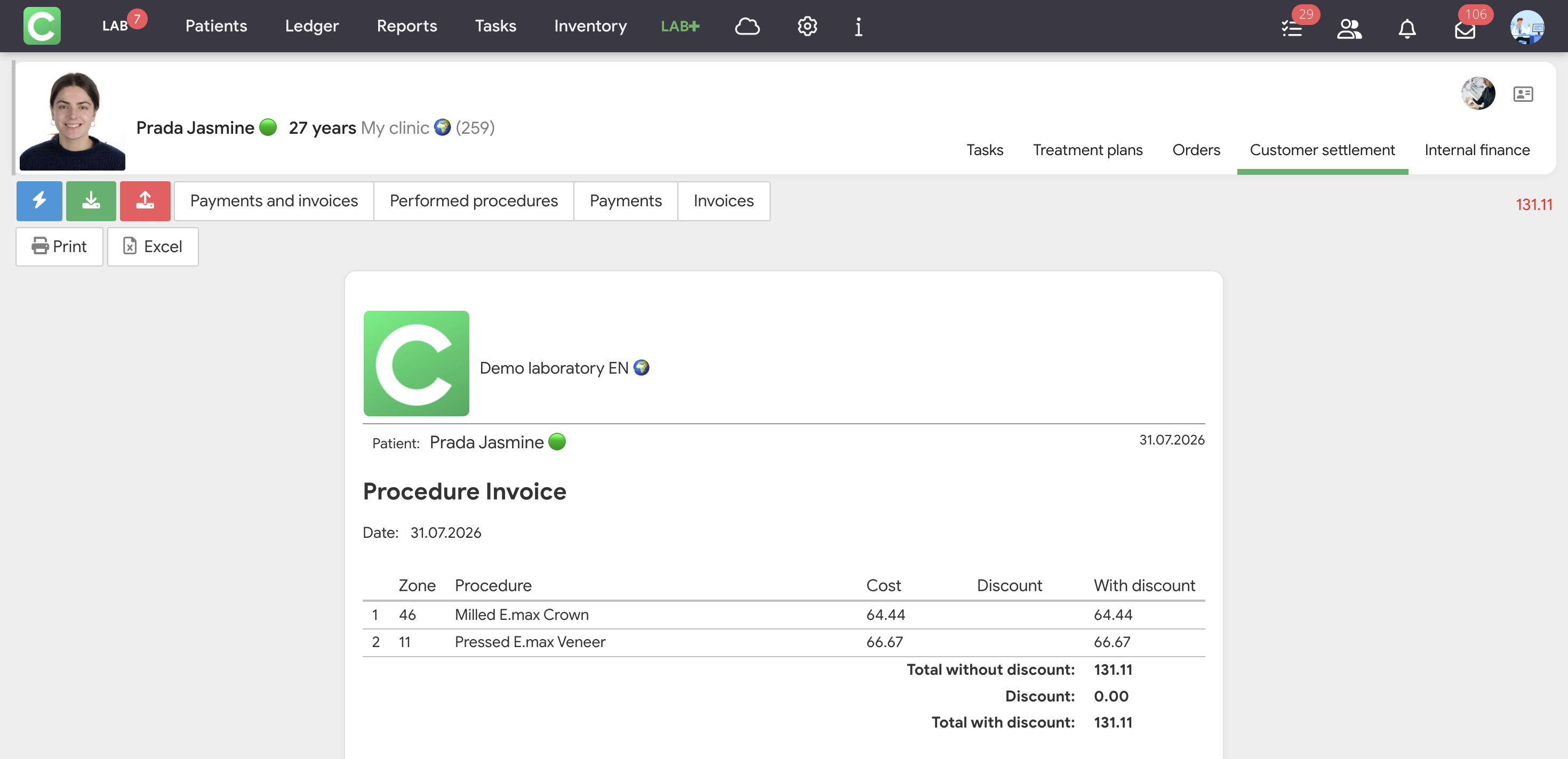Export the invoice to Excel
This screenshot has height=759, width=1568.
[x=153, y=246]
